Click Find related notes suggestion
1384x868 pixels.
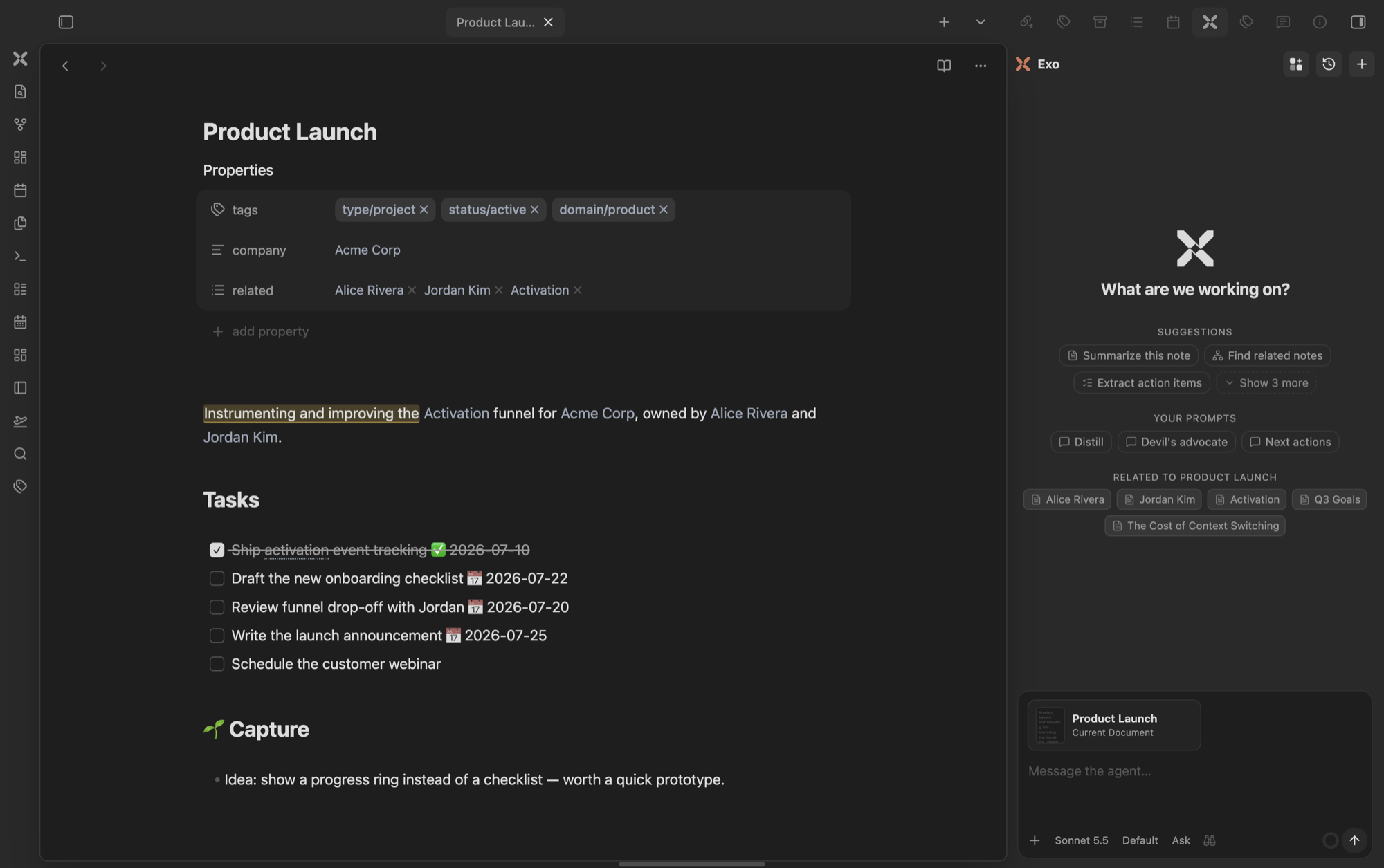tap(1267, 355)
